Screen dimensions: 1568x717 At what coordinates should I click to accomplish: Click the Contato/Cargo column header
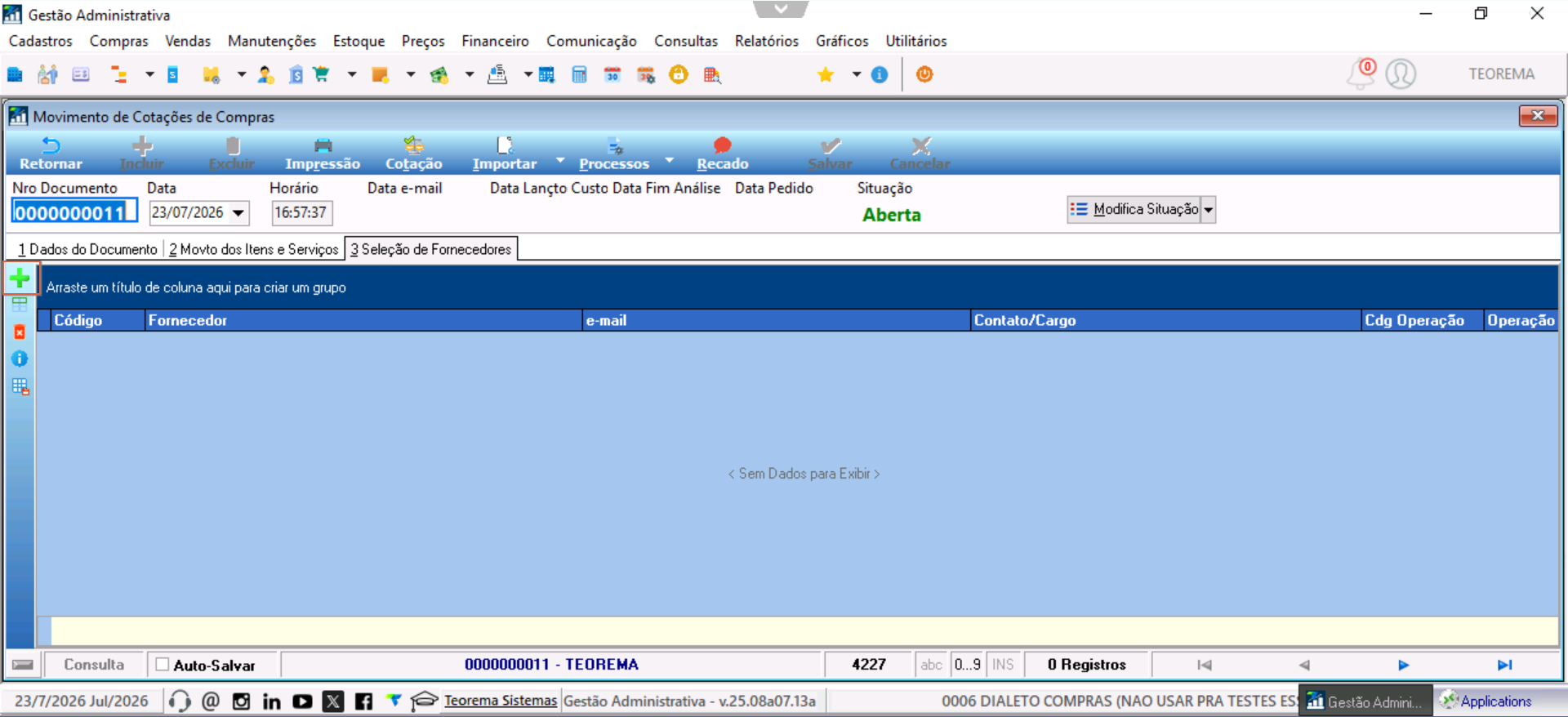click(x=1166, y=320)
